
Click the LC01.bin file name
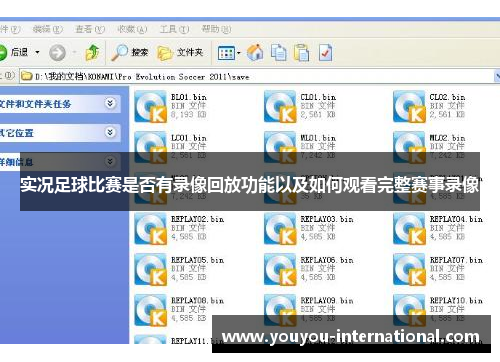189,138
